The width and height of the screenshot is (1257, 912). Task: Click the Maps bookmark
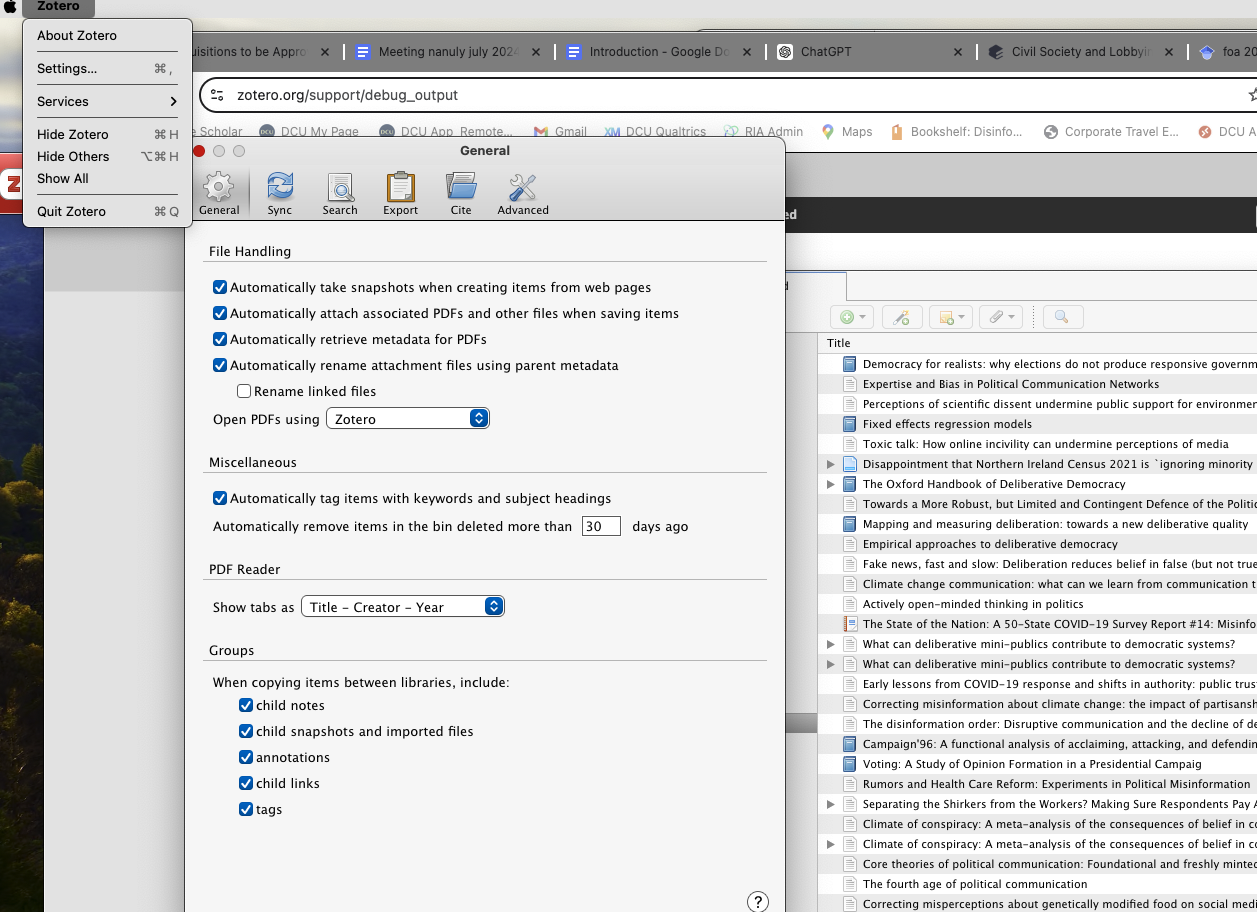coord(847,131)
